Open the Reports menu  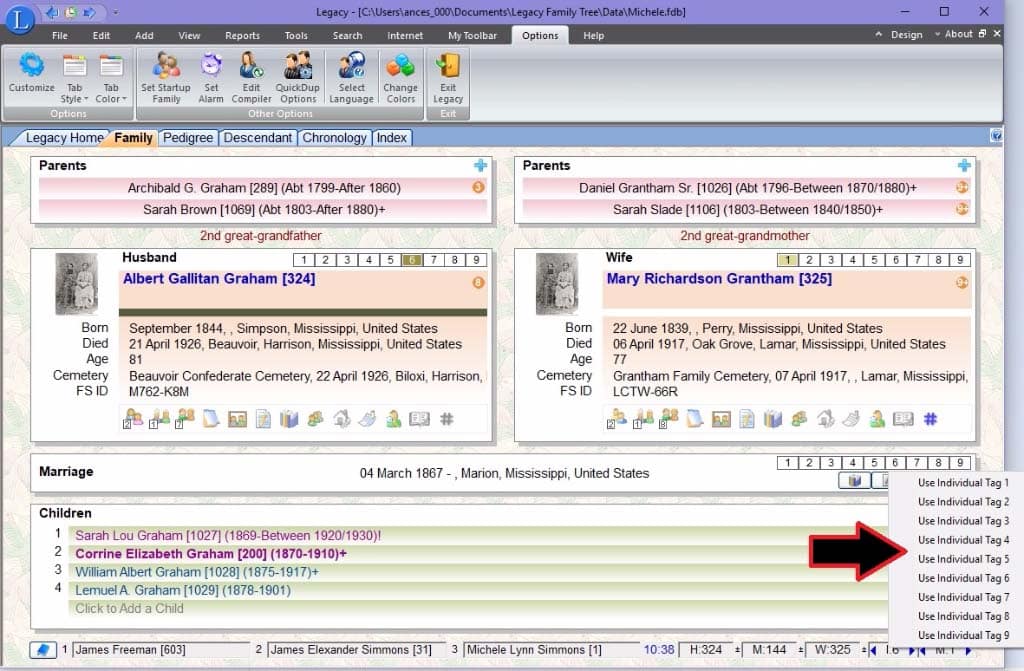click(x=242, y=35)
